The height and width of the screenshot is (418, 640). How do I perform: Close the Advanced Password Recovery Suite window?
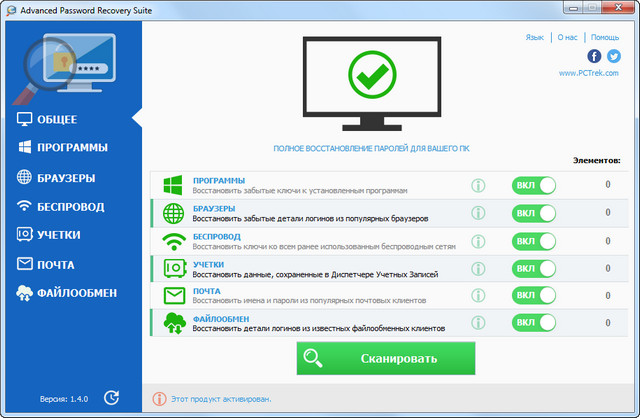(618, 7)
